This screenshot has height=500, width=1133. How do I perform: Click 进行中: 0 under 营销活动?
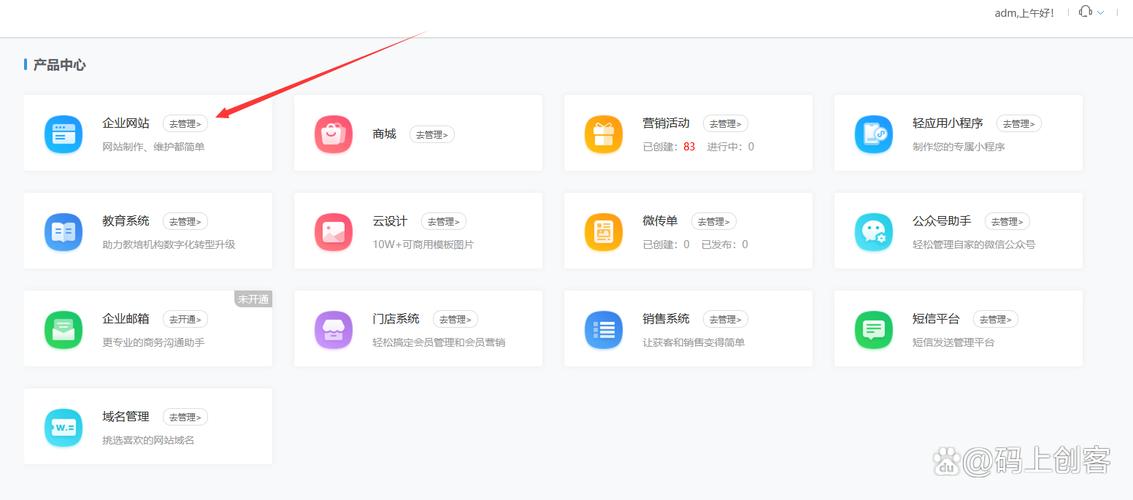click(731, 147)
